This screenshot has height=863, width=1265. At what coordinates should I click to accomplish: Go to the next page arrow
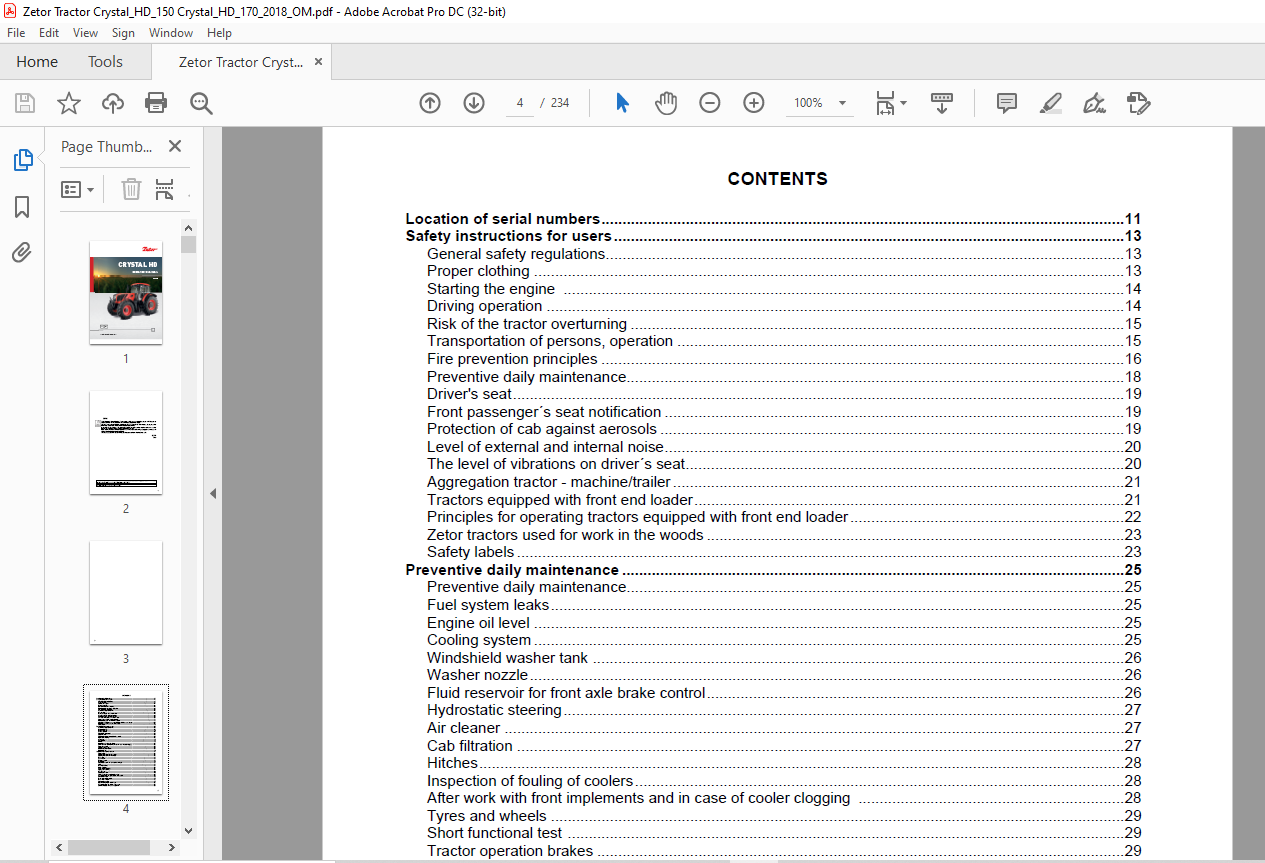click(474, 103)
